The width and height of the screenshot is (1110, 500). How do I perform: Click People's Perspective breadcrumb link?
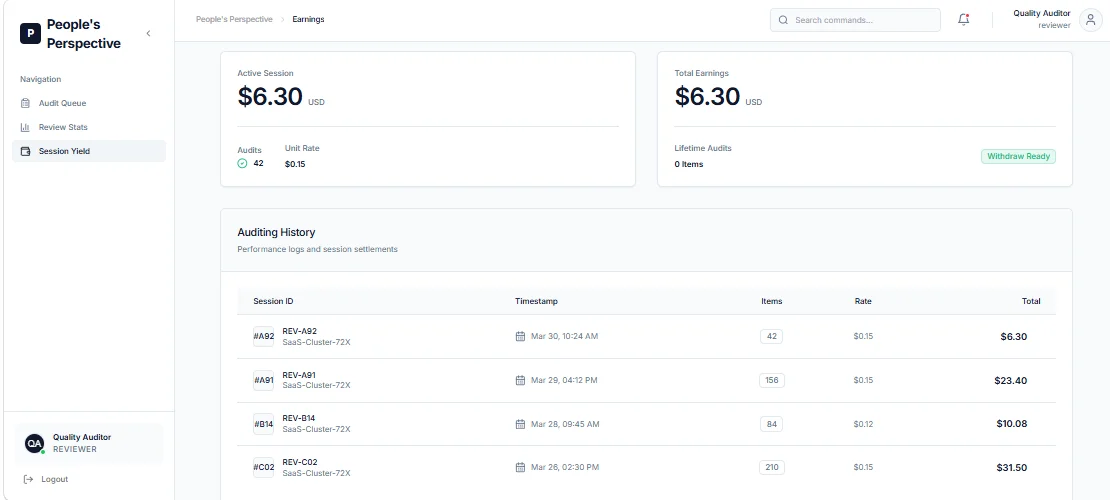pos(234,19)
